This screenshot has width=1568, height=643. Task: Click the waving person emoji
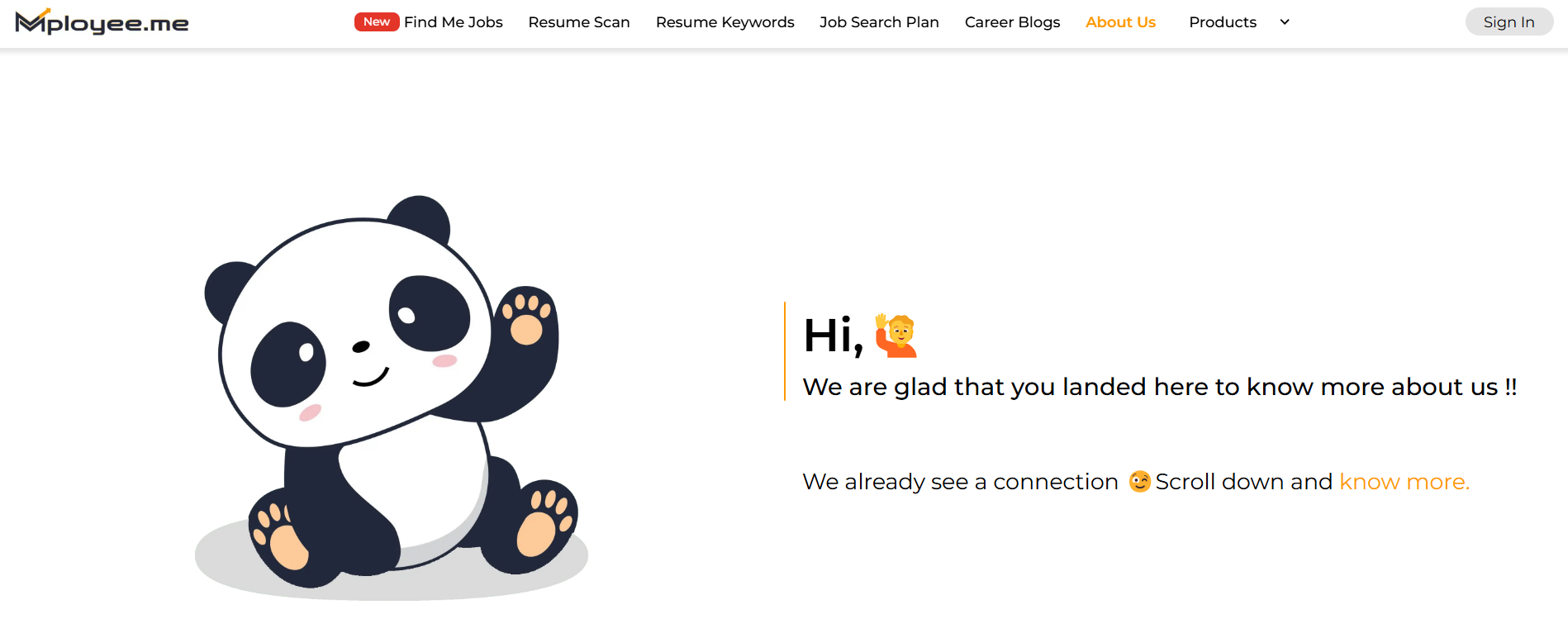tap(896, 336)
